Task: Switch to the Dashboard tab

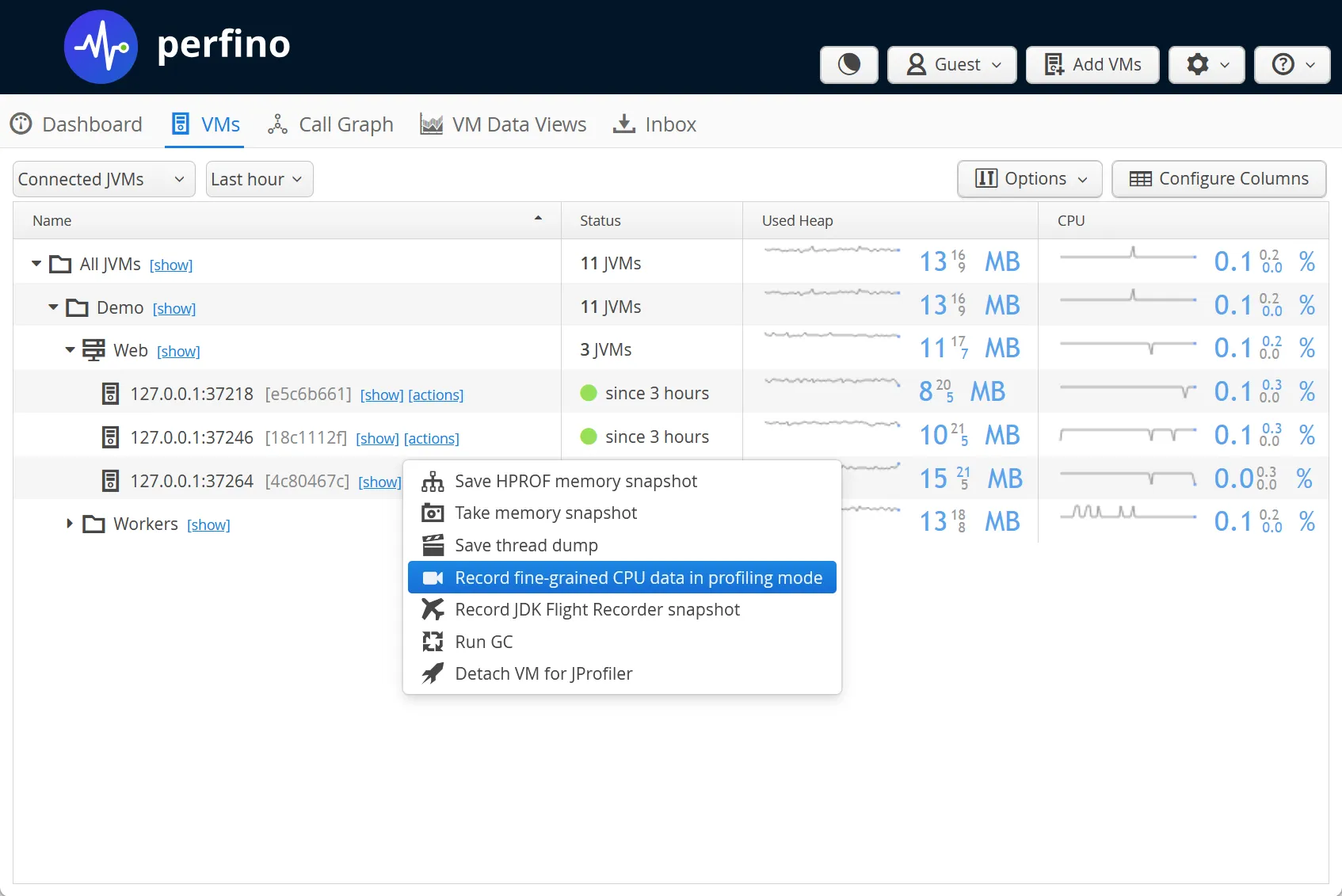Action: click(77, 124)
